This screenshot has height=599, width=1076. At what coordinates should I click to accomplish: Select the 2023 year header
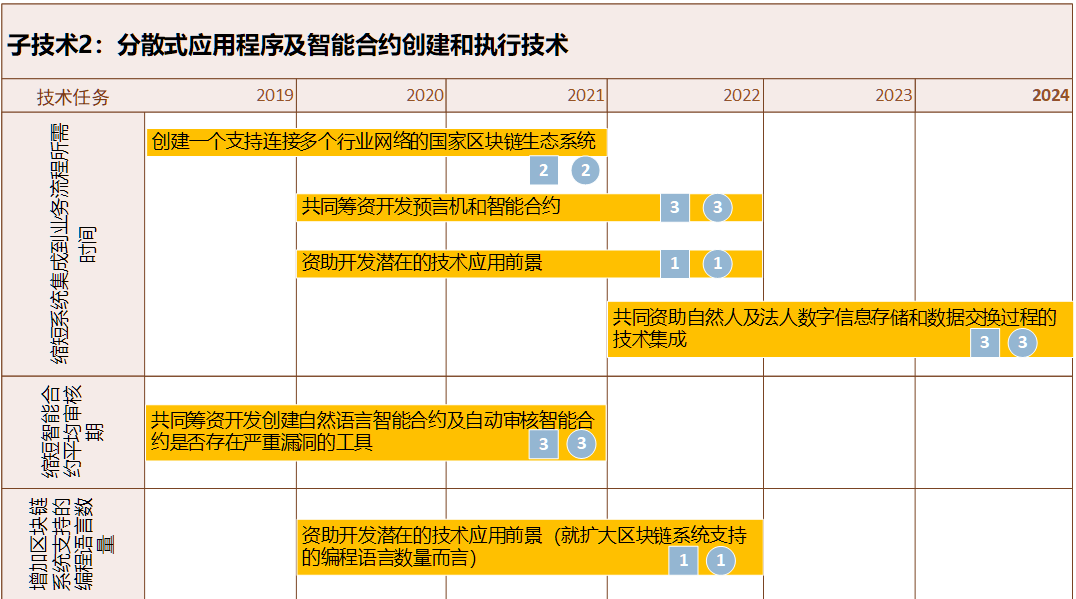[x=893, y=95]
